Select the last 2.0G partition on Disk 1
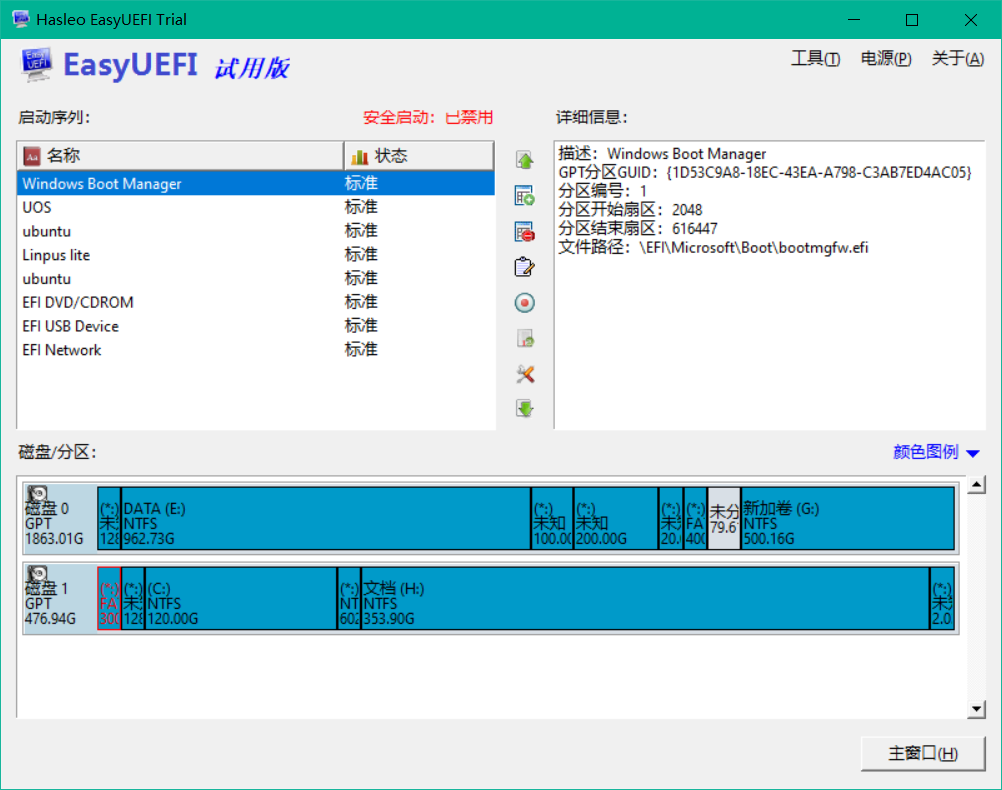 [942, 598]
